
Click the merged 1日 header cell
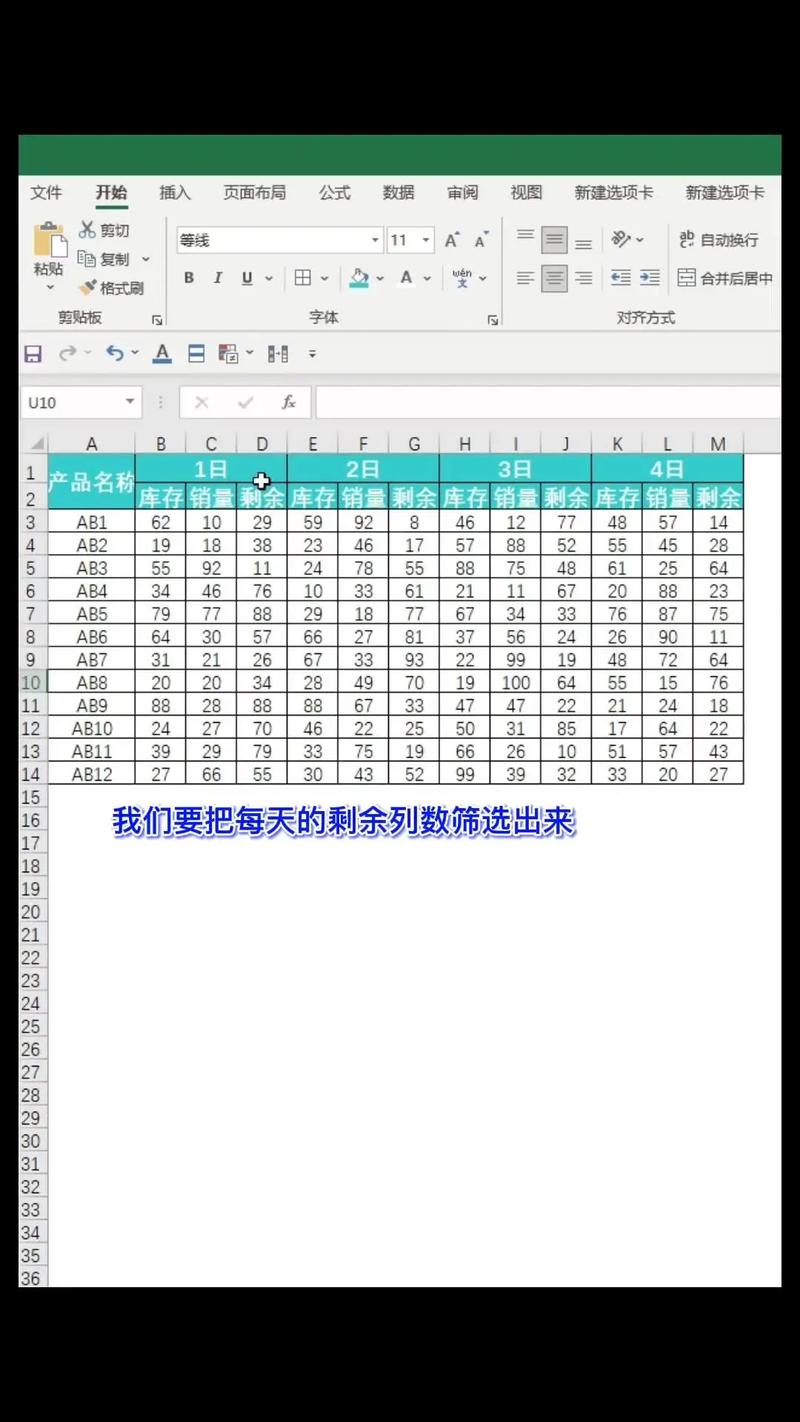click(x=211, y=468)
